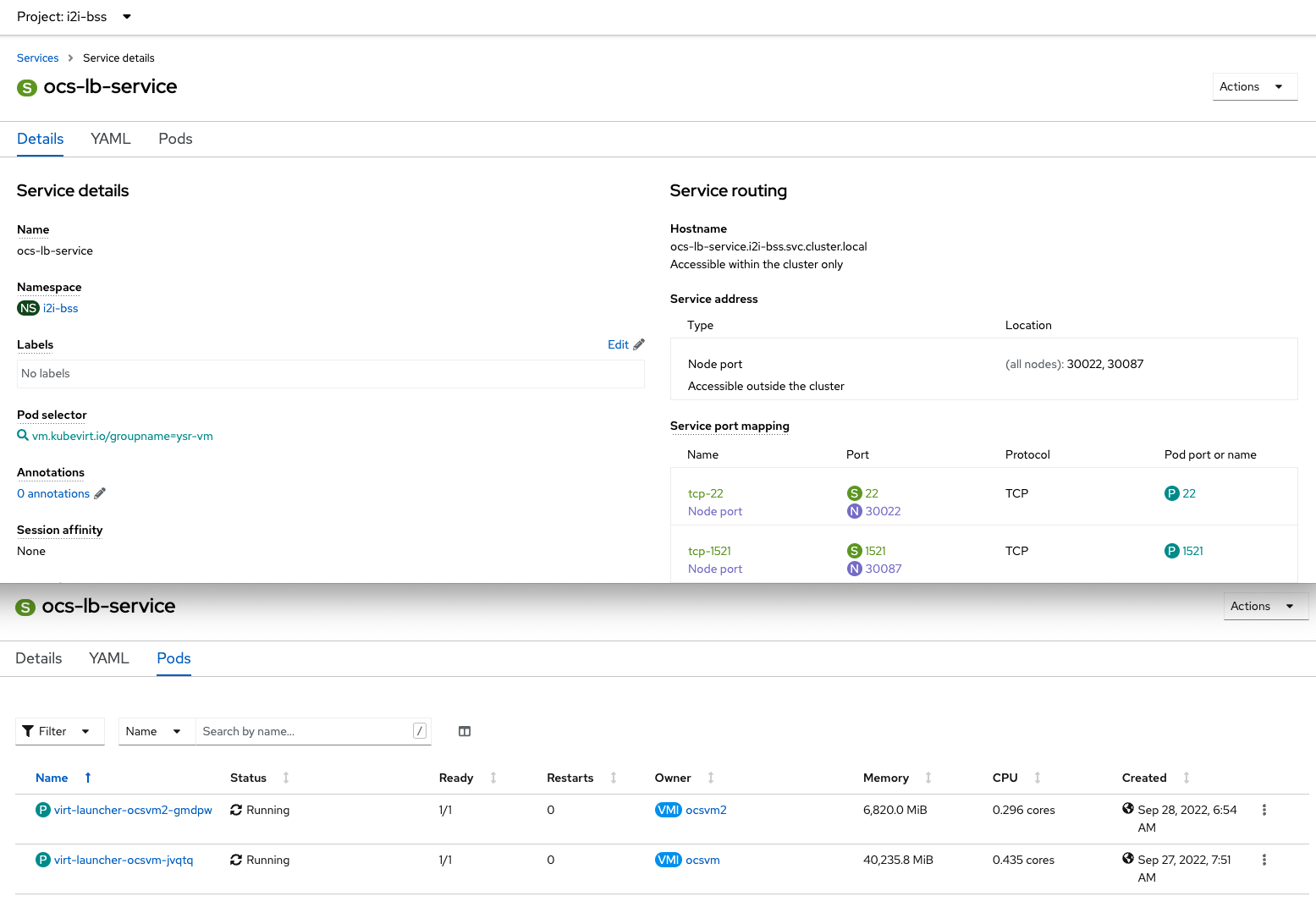
Task: Open the Filter dropdown
Action: [59, 731]
